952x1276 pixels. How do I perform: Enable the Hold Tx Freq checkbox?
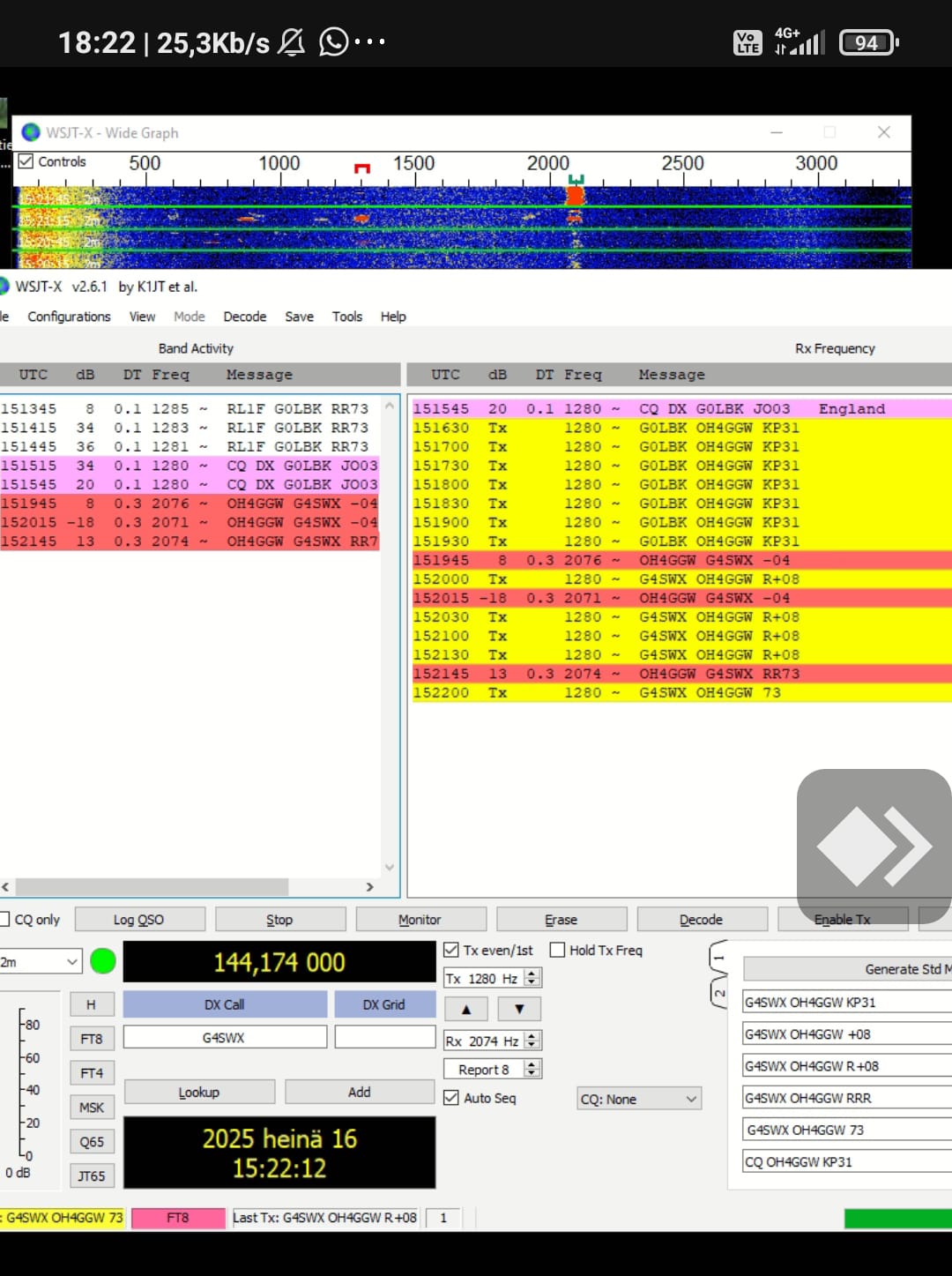[x=557, y=950]
